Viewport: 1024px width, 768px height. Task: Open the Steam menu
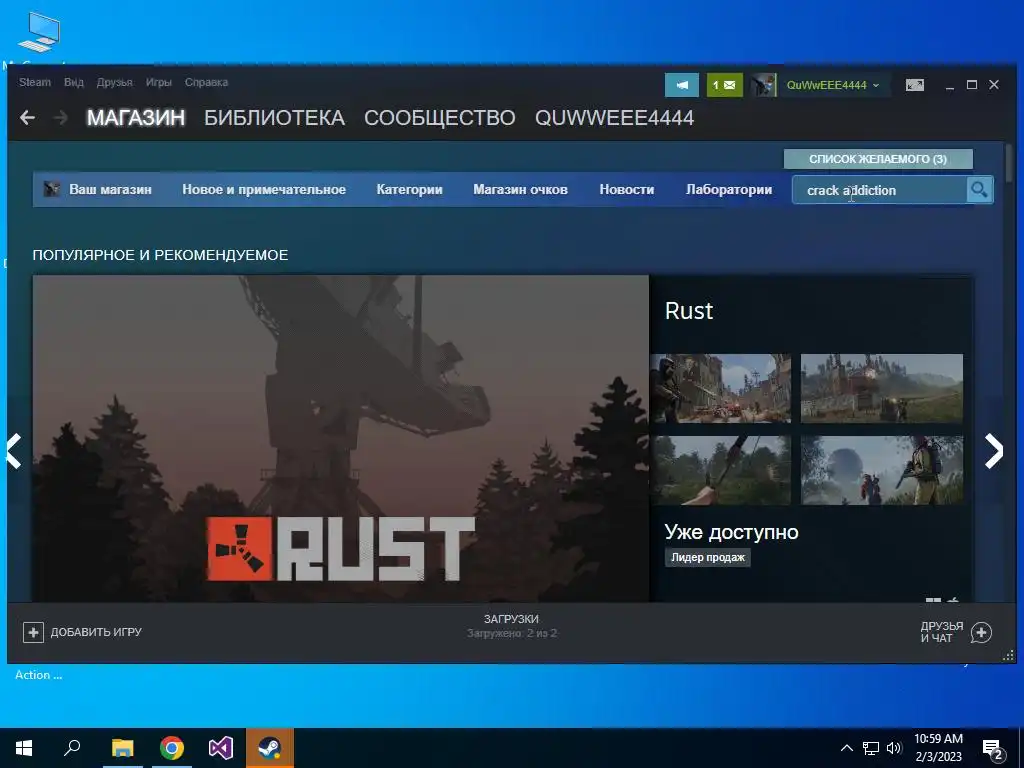(35, 82)
